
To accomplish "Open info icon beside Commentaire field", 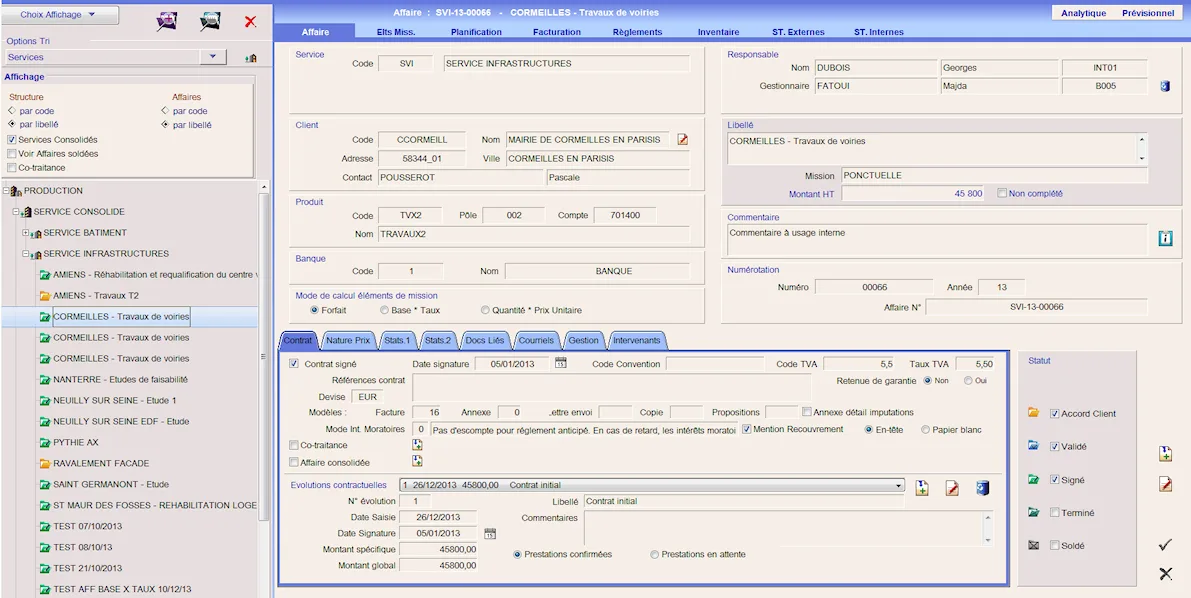I will point(1165,239).
